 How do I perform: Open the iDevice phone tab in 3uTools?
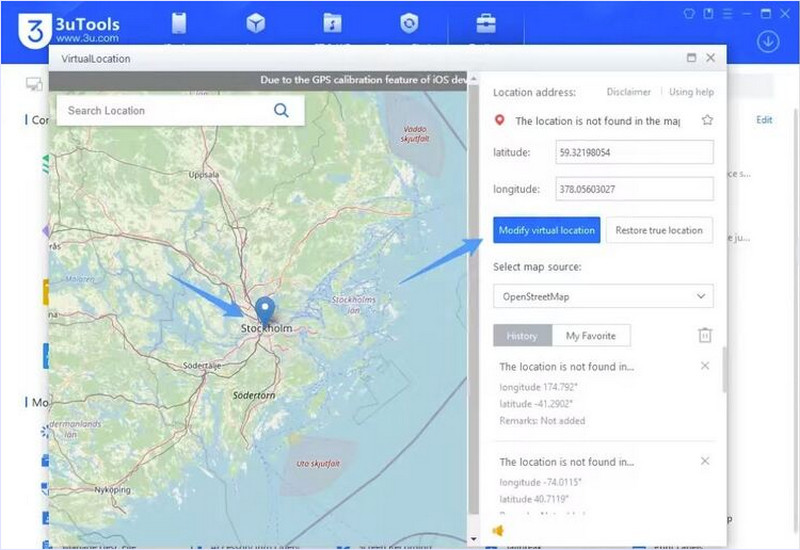[179, 23]
